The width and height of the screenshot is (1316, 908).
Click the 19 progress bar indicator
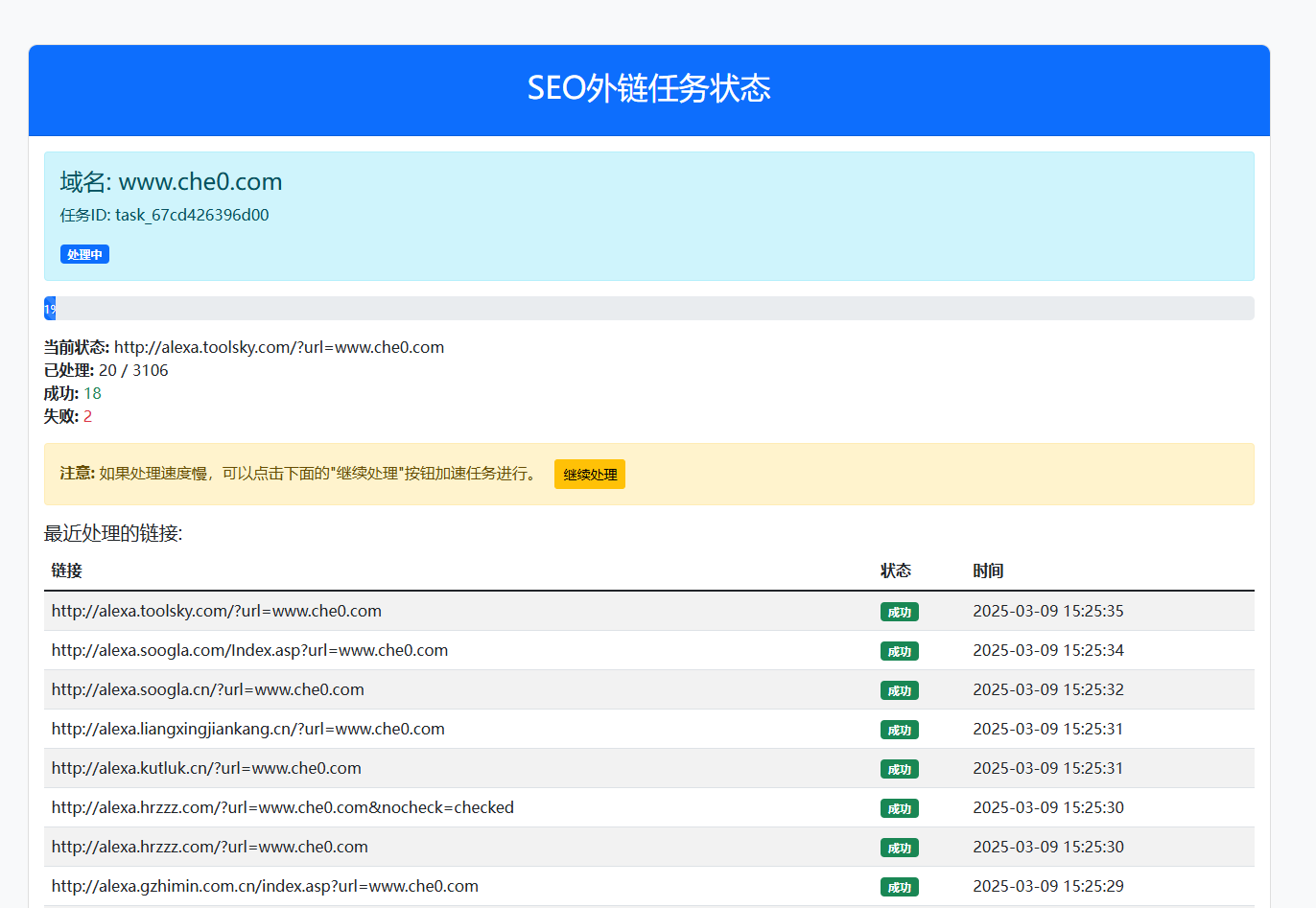(x=49, y=308)
